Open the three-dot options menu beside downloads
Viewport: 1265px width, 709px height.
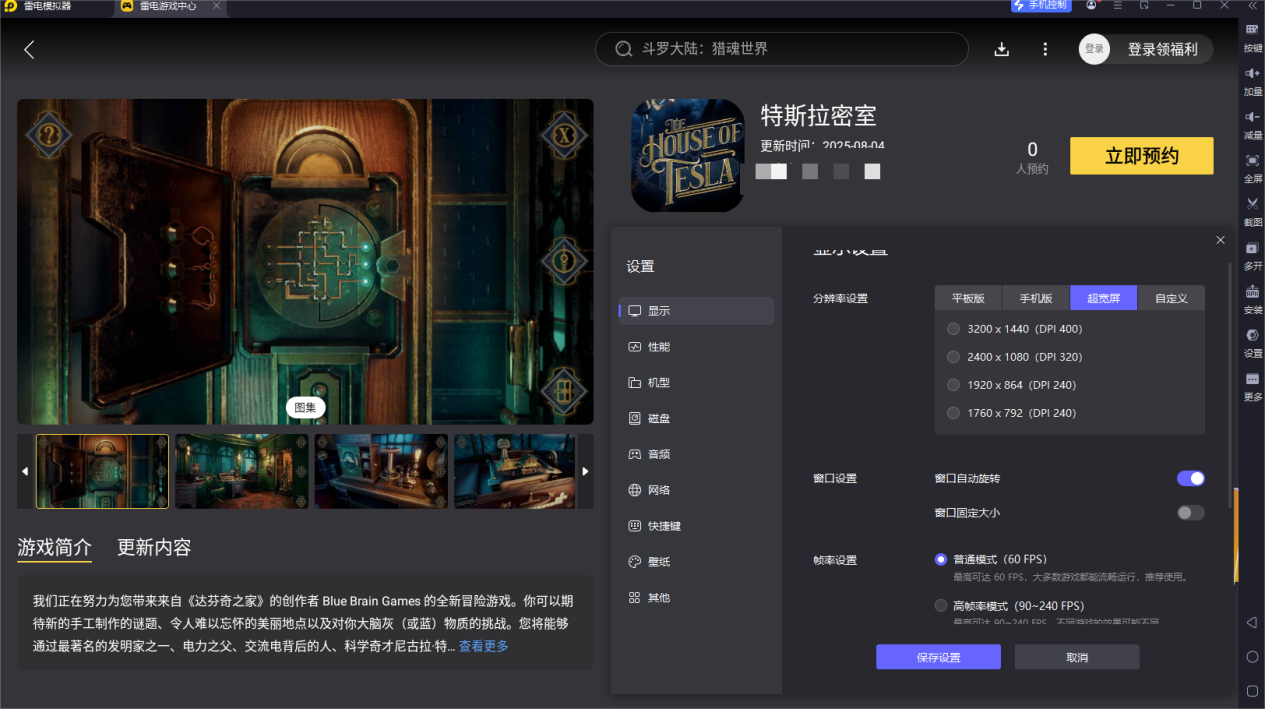coord(1045,49)
